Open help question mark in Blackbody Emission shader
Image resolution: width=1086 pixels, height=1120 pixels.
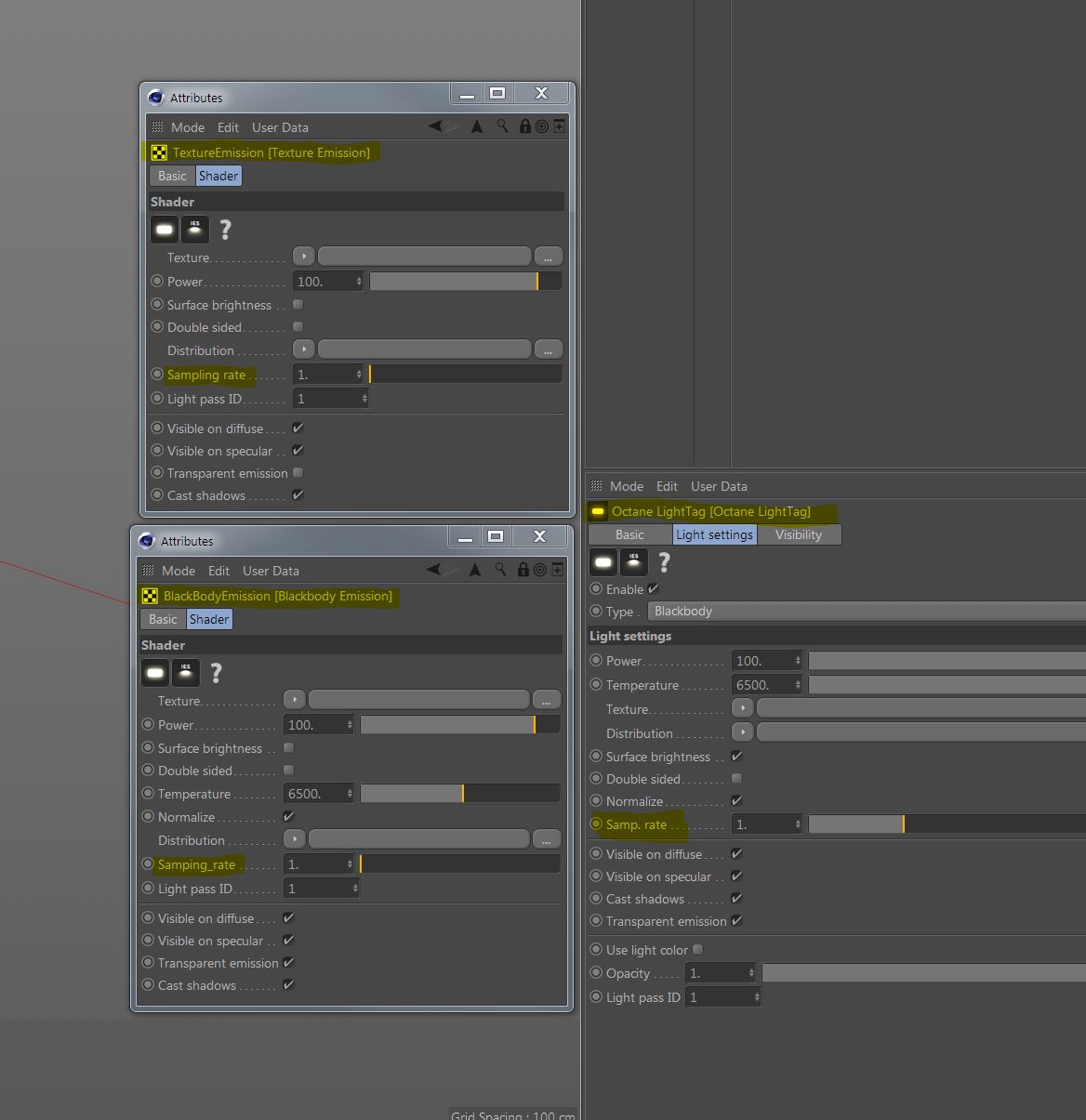(216, 673)
